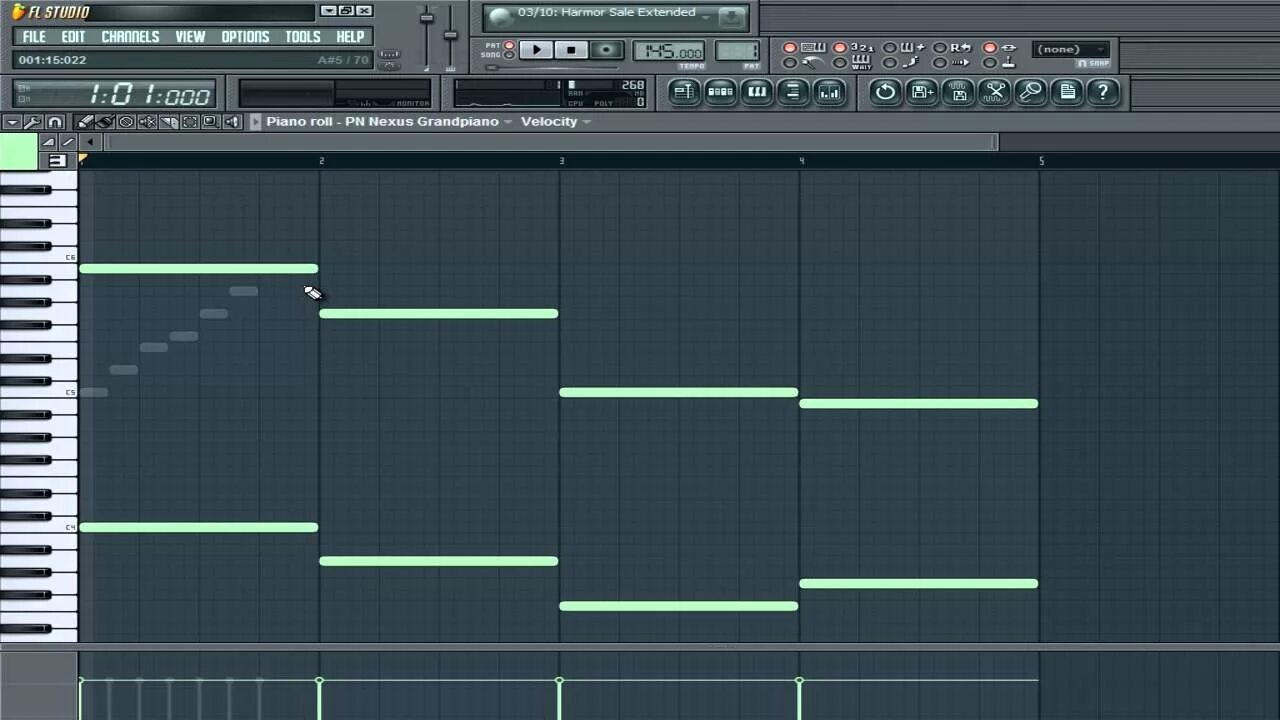Open the Step Sequencer window button
This screenshot has height=720, width=1280.
(x=720, y=92)
